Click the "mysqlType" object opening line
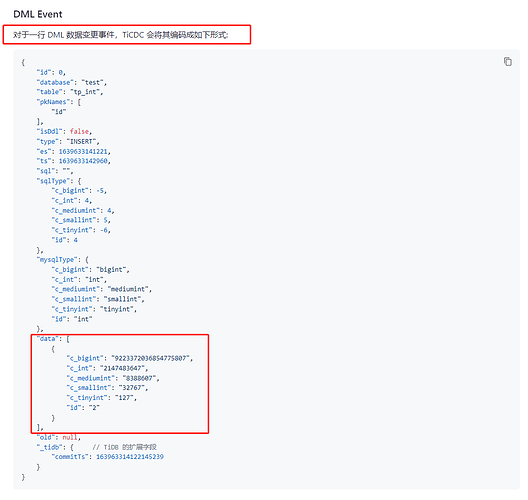The width and height of the screenshot is (528, 500). [63, 260]
